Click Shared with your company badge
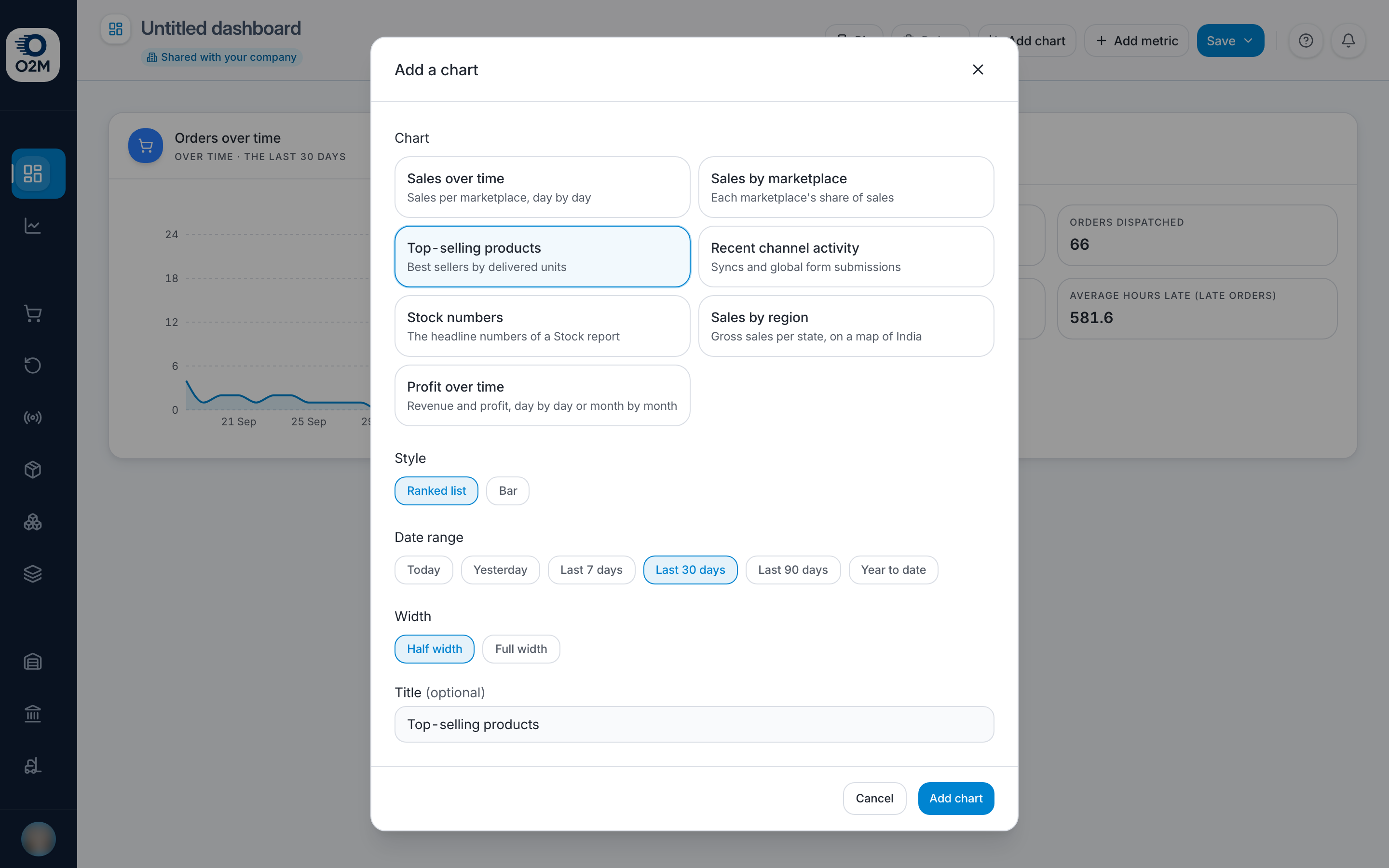Screen dimensions: 1389x868 (222, 57)
